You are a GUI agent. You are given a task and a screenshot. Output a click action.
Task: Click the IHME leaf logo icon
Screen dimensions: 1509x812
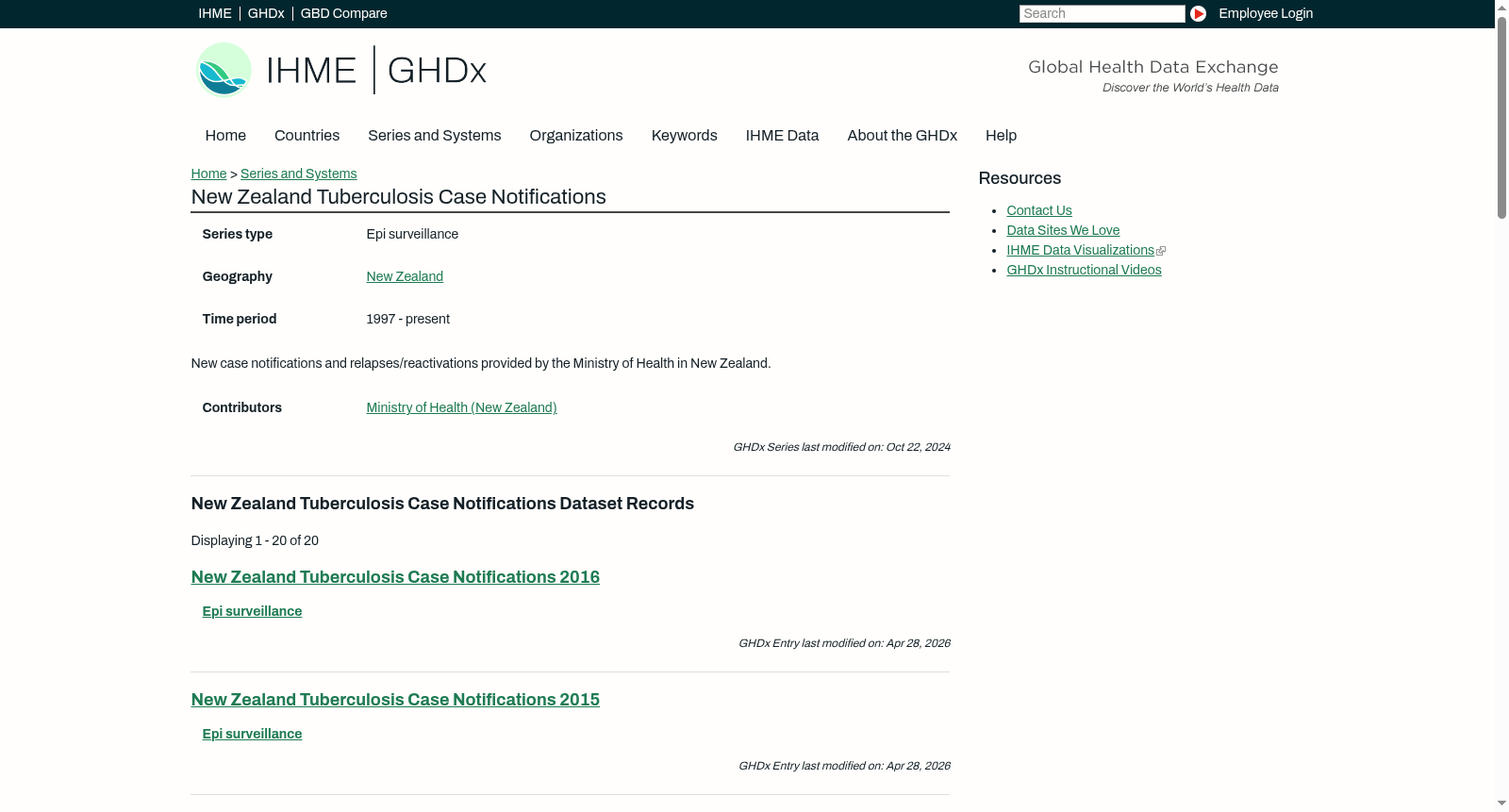coord(224,70)
